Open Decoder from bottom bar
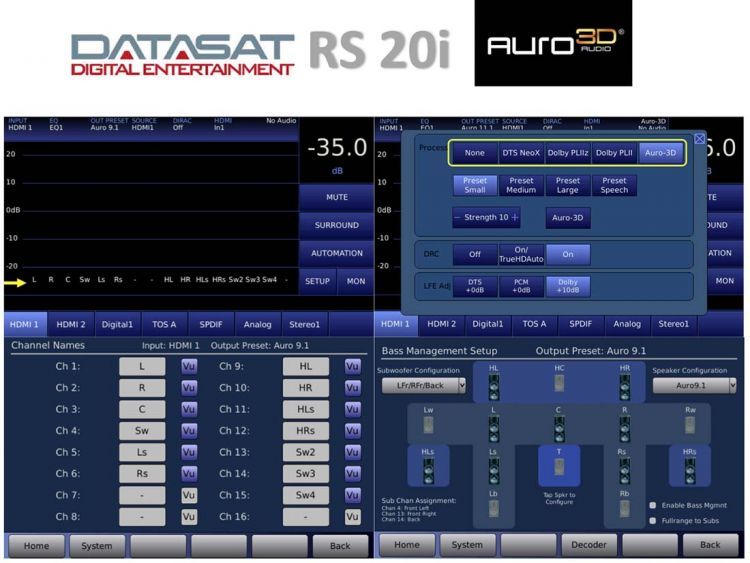The height and width of the screenshot is (563, 750). pyautogui.click(x=589, y=545)
